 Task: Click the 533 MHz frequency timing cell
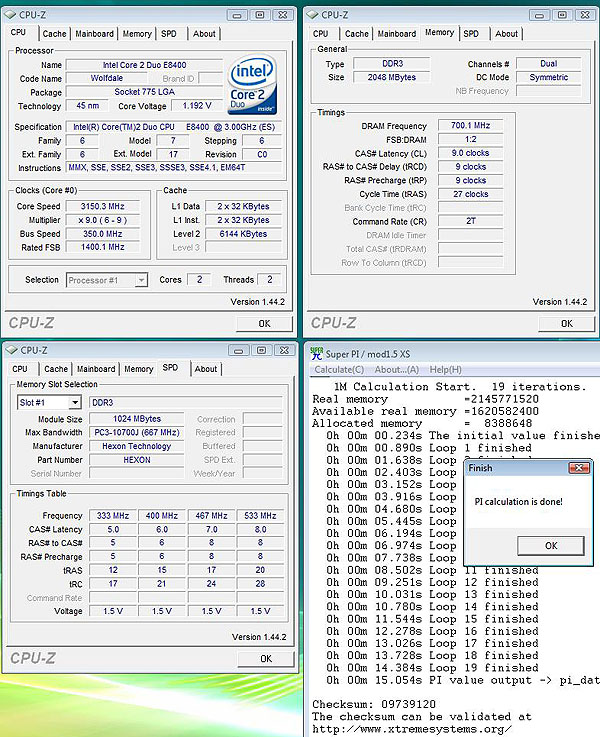pyautogui.click(x=260, y=516)
